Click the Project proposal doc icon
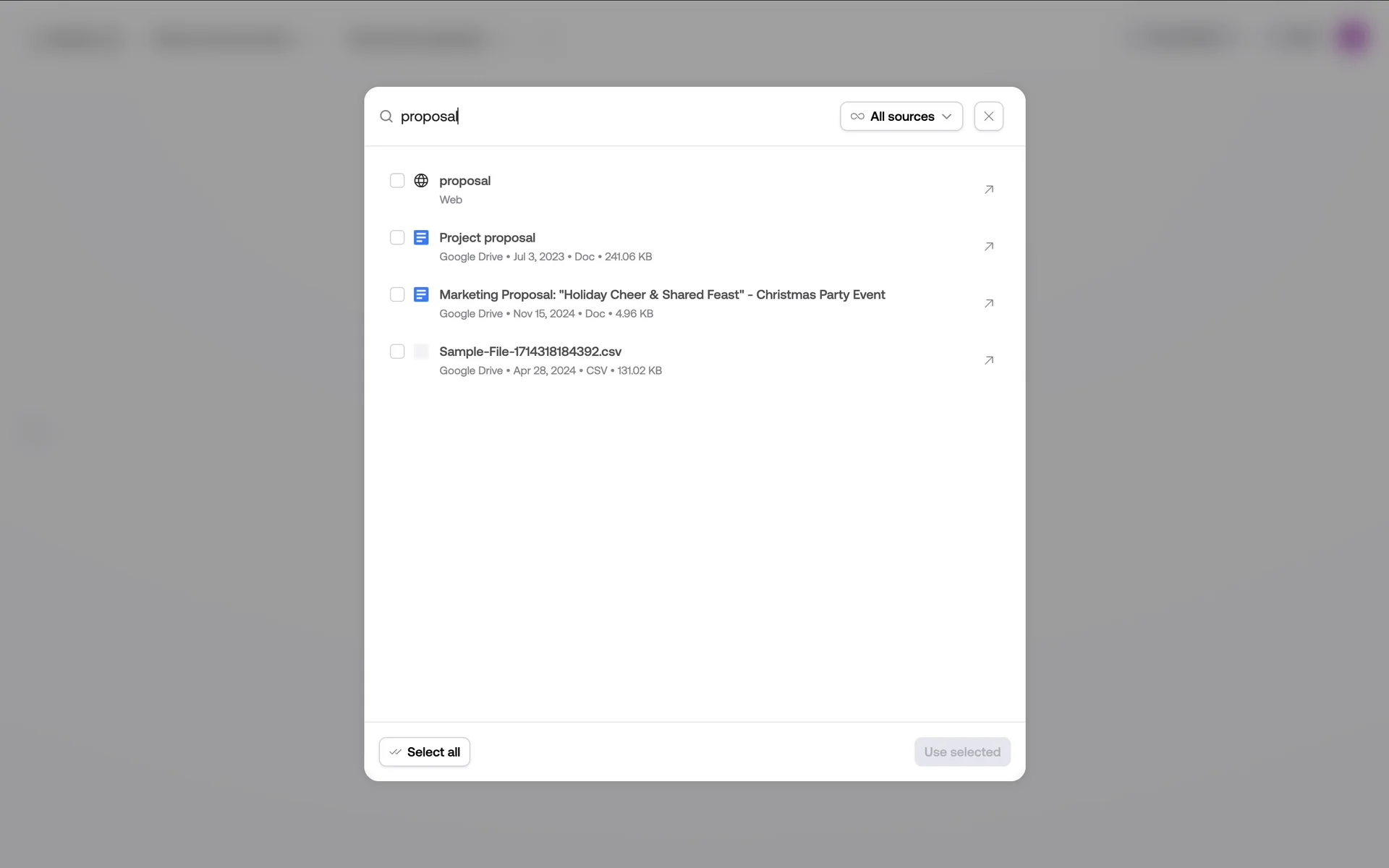Viewport: 1389px width, 868px height. point(421,237)
